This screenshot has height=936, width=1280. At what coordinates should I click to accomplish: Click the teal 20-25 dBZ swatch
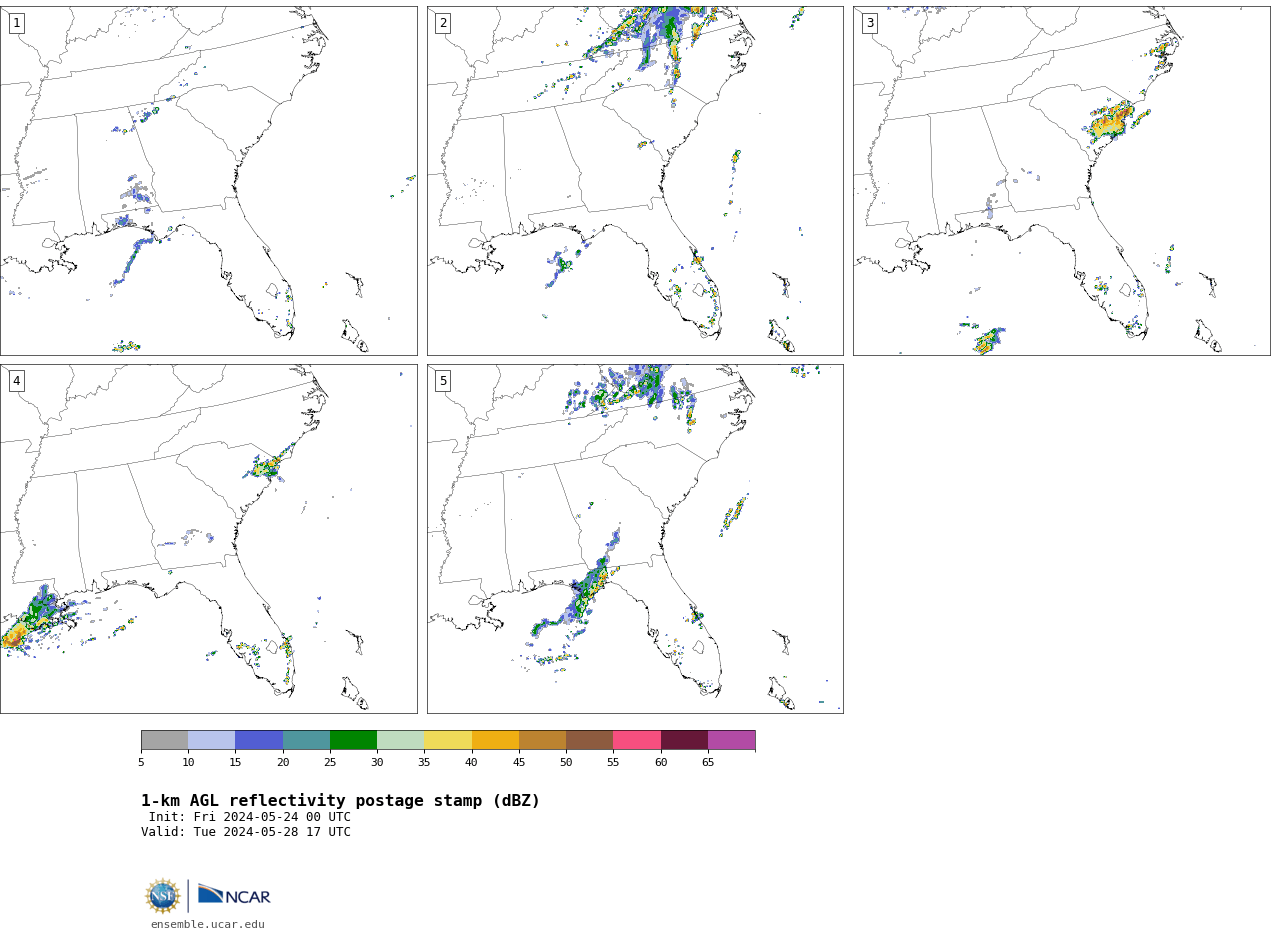click(306, 740)
